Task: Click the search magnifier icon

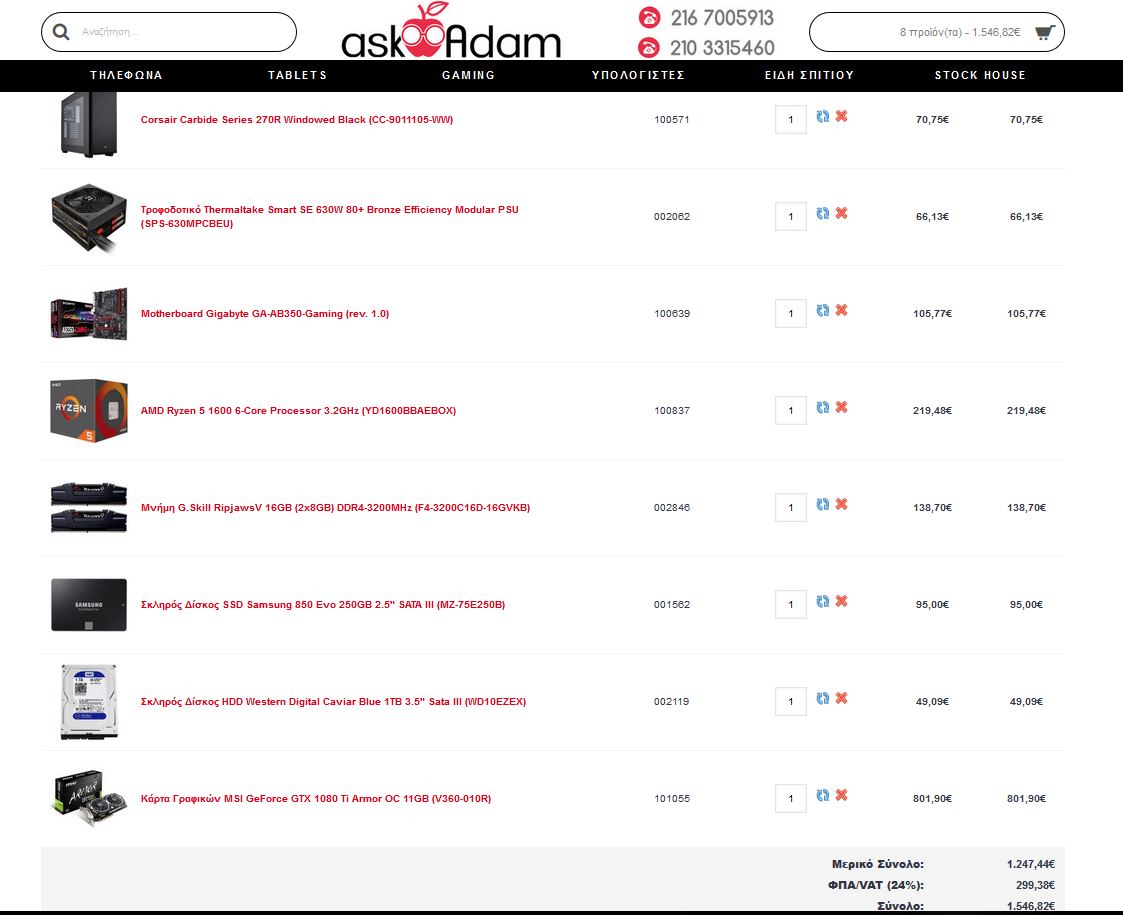Action: [x=61, y=32]
